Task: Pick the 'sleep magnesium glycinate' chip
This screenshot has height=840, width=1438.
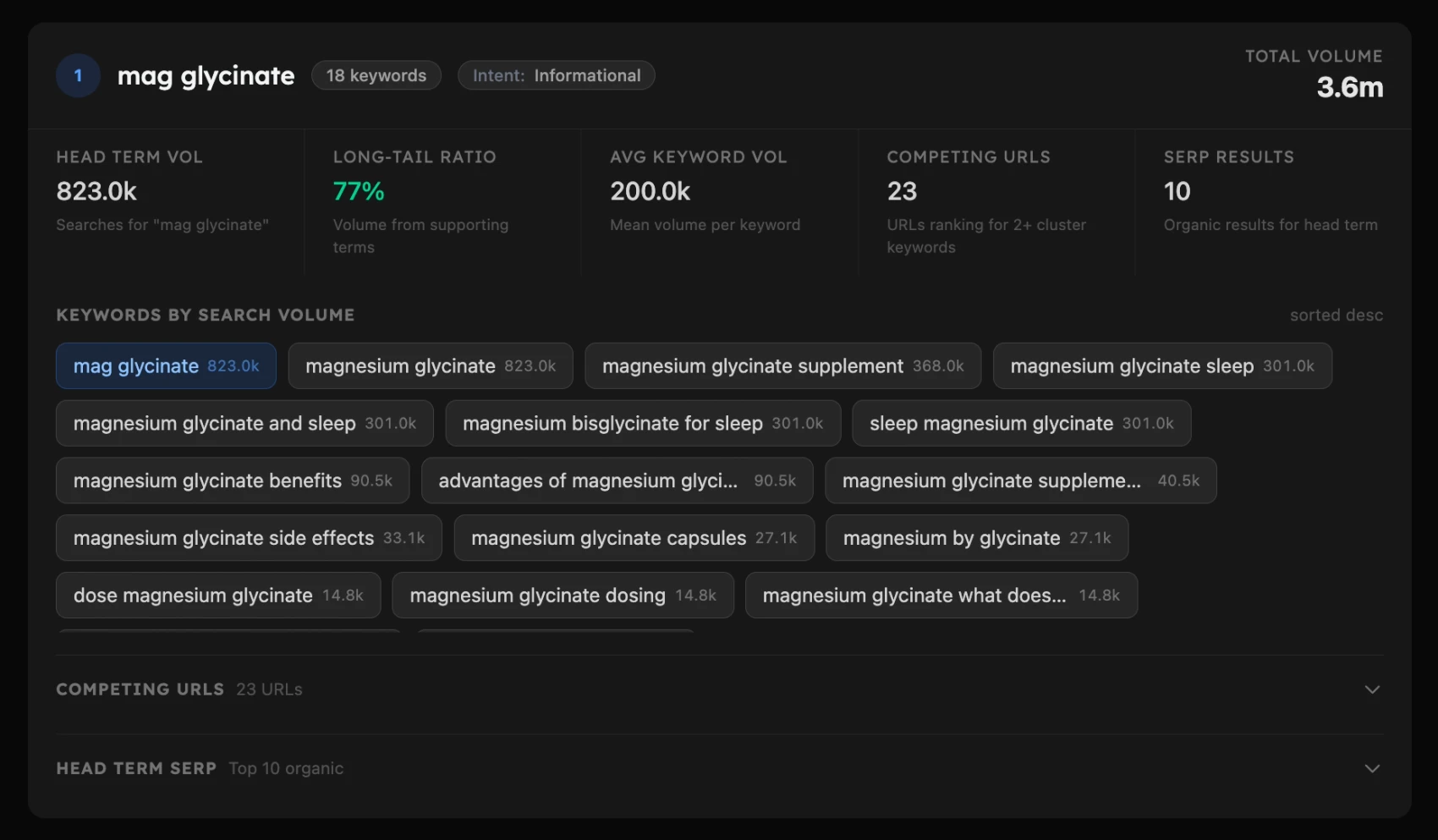Action: tap(1022, 423)
